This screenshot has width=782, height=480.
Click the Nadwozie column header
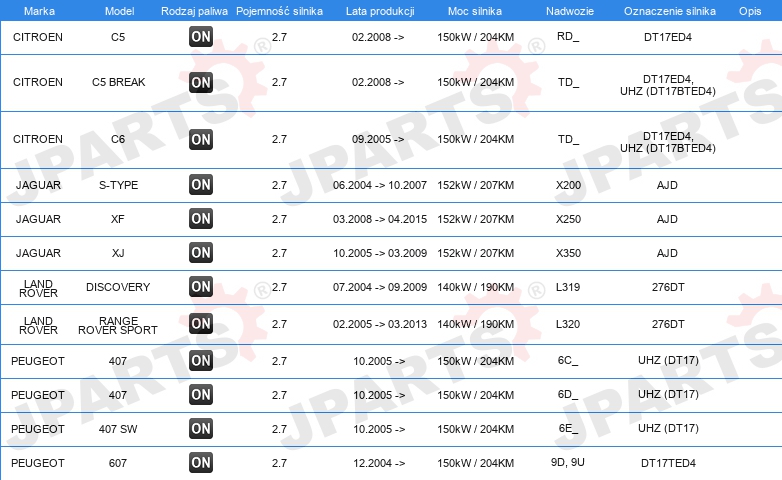click(x=570, y=11)
